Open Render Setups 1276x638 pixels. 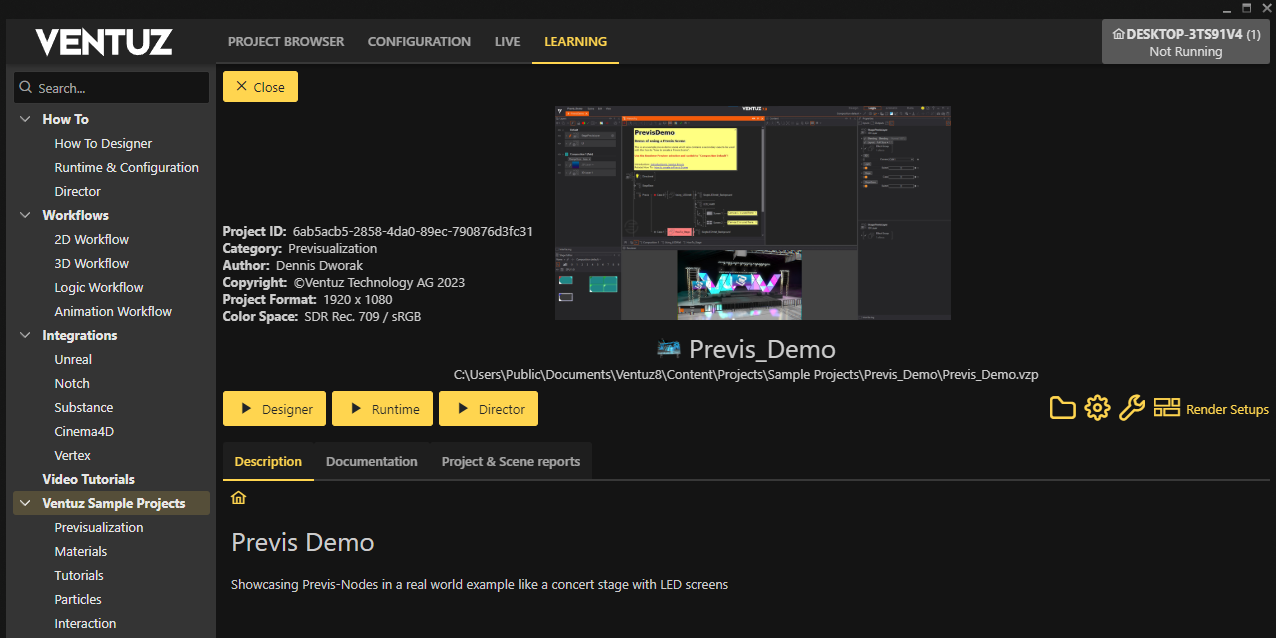(1211, 409)
